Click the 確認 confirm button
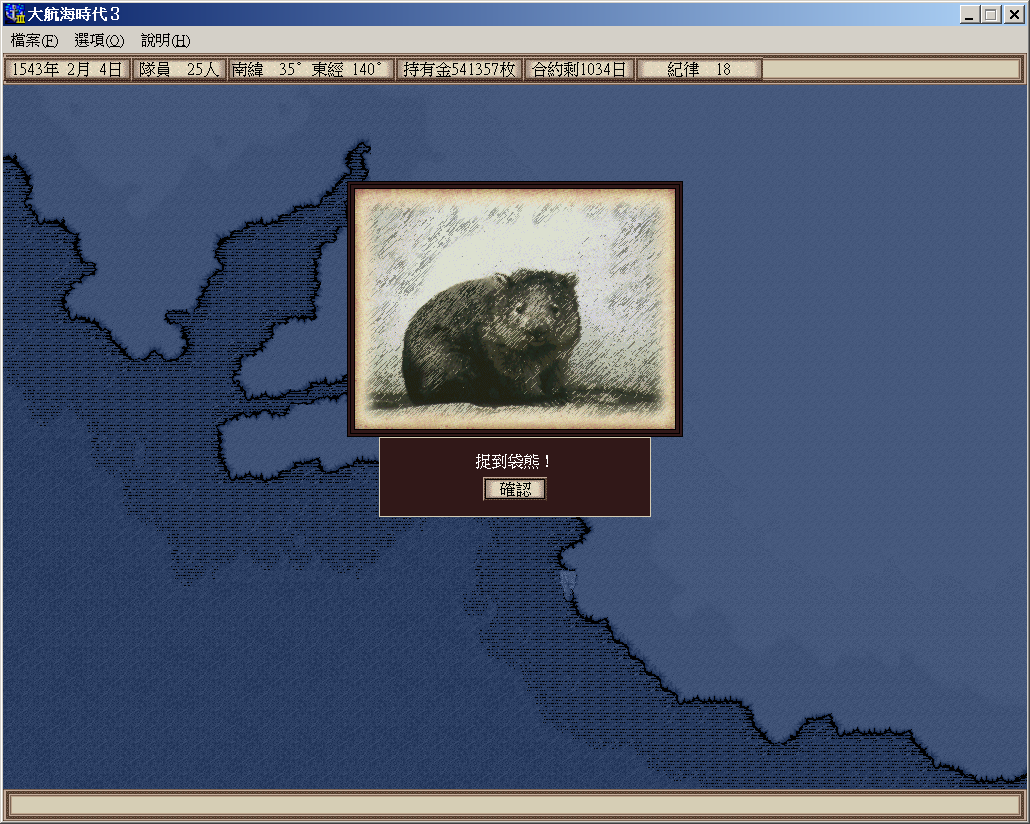 coord(515,489)
